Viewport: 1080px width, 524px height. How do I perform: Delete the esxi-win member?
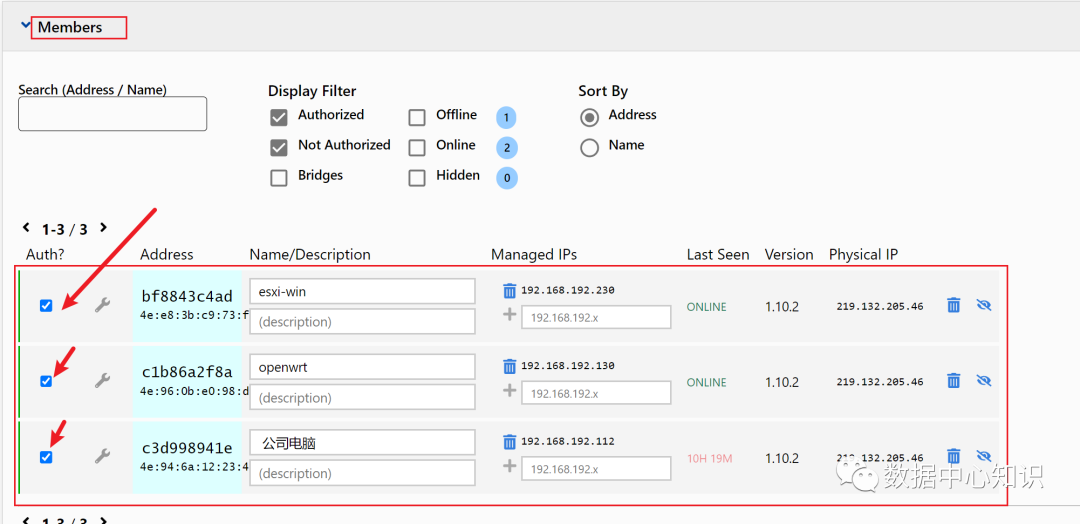(954, 305)
